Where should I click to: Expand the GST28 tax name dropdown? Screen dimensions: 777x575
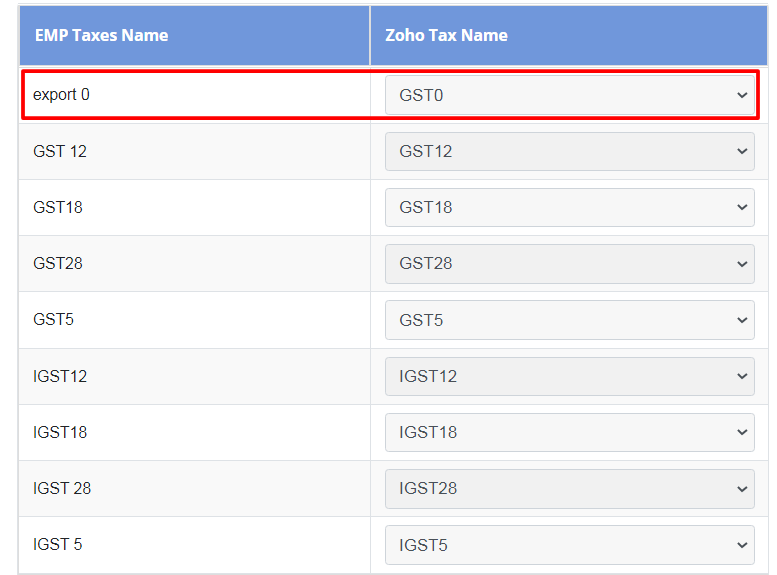[569, 264]
